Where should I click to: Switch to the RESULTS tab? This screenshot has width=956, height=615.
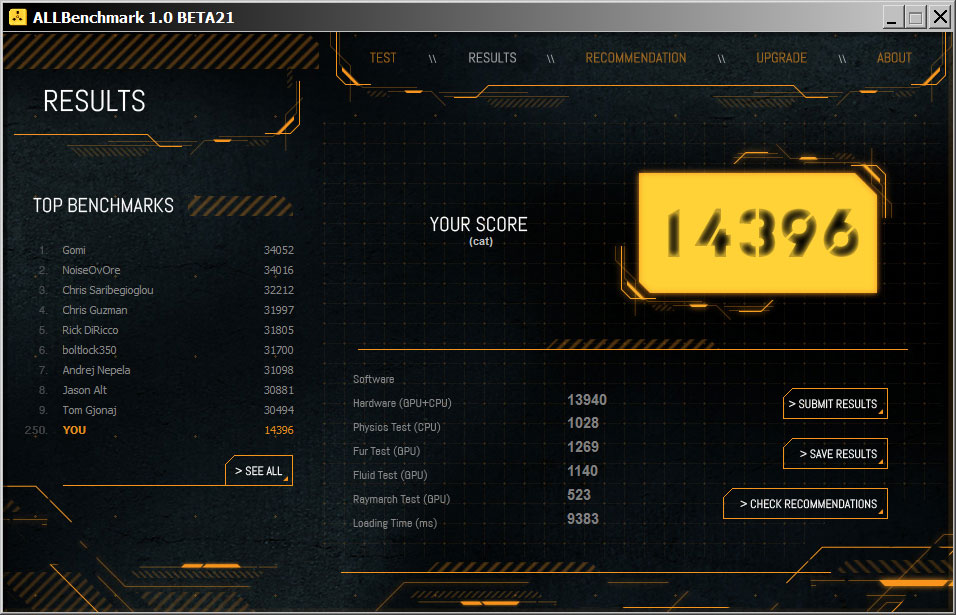pyautogui.click(x=492, y=58)
